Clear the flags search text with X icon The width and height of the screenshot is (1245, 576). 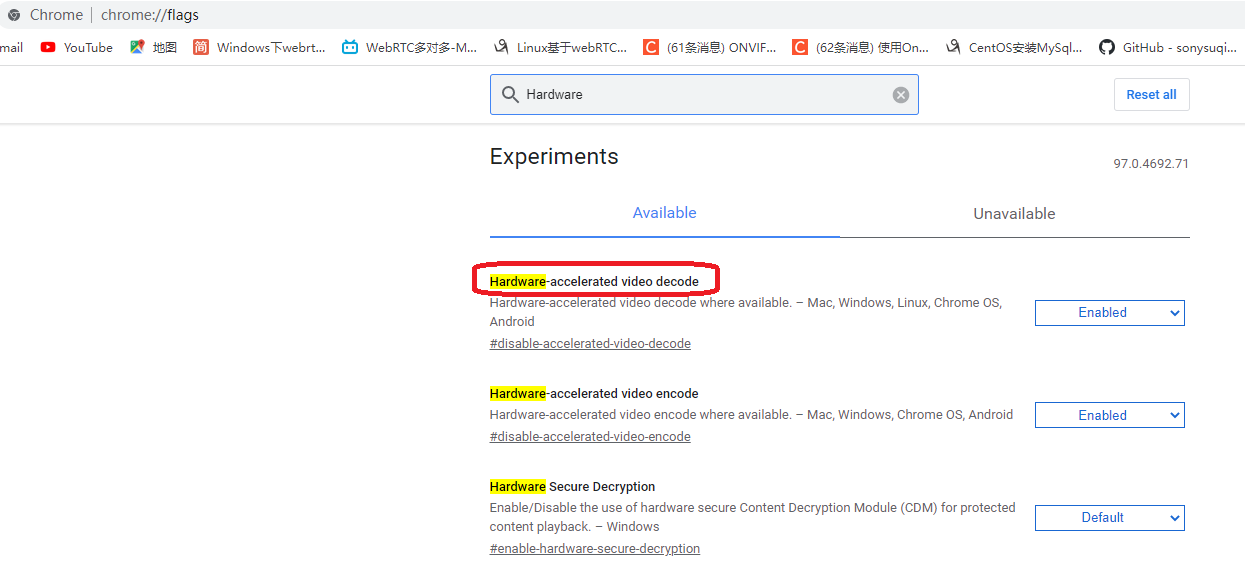pos(901,95)
